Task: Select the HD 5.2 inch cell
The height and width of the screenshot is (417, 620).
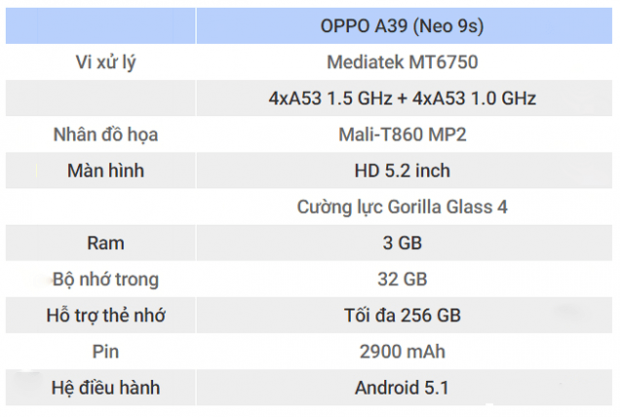Action: coord(402,171)
